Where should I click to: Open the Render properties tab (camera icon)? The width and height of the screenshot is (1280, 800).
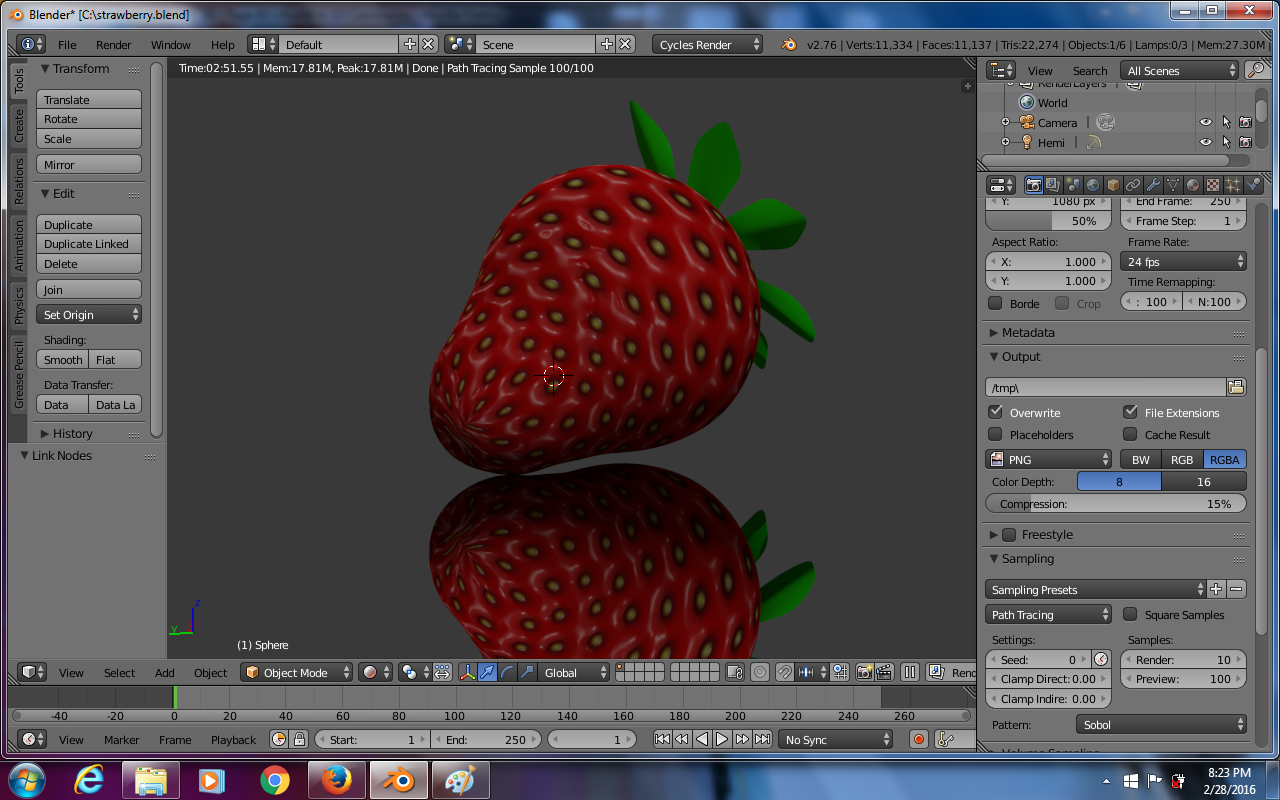(1034, 185)
